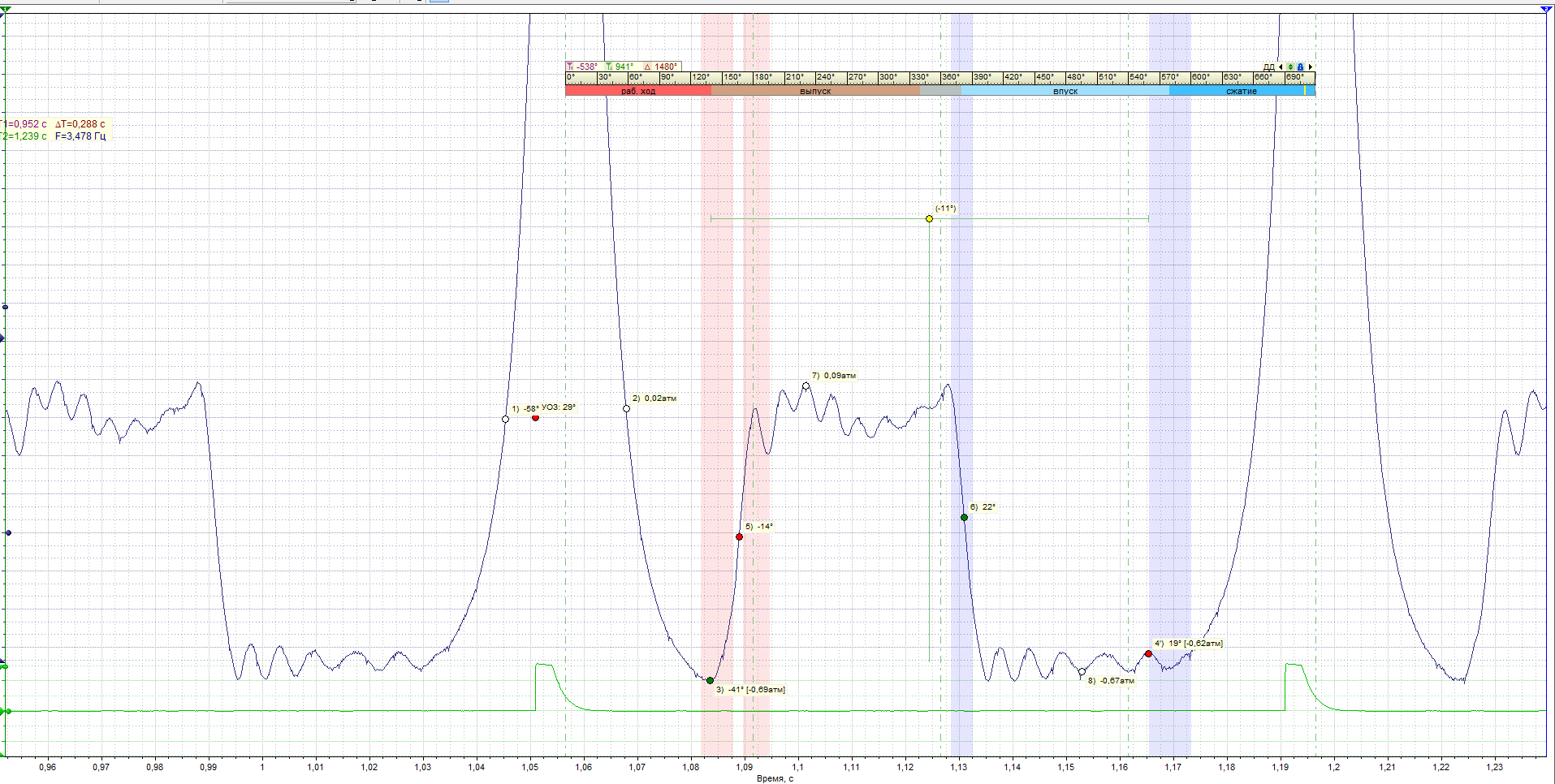
Task: Click the F=3,478 Гц frequency readout
Action: pyautogui.click(x=80, y=136)
